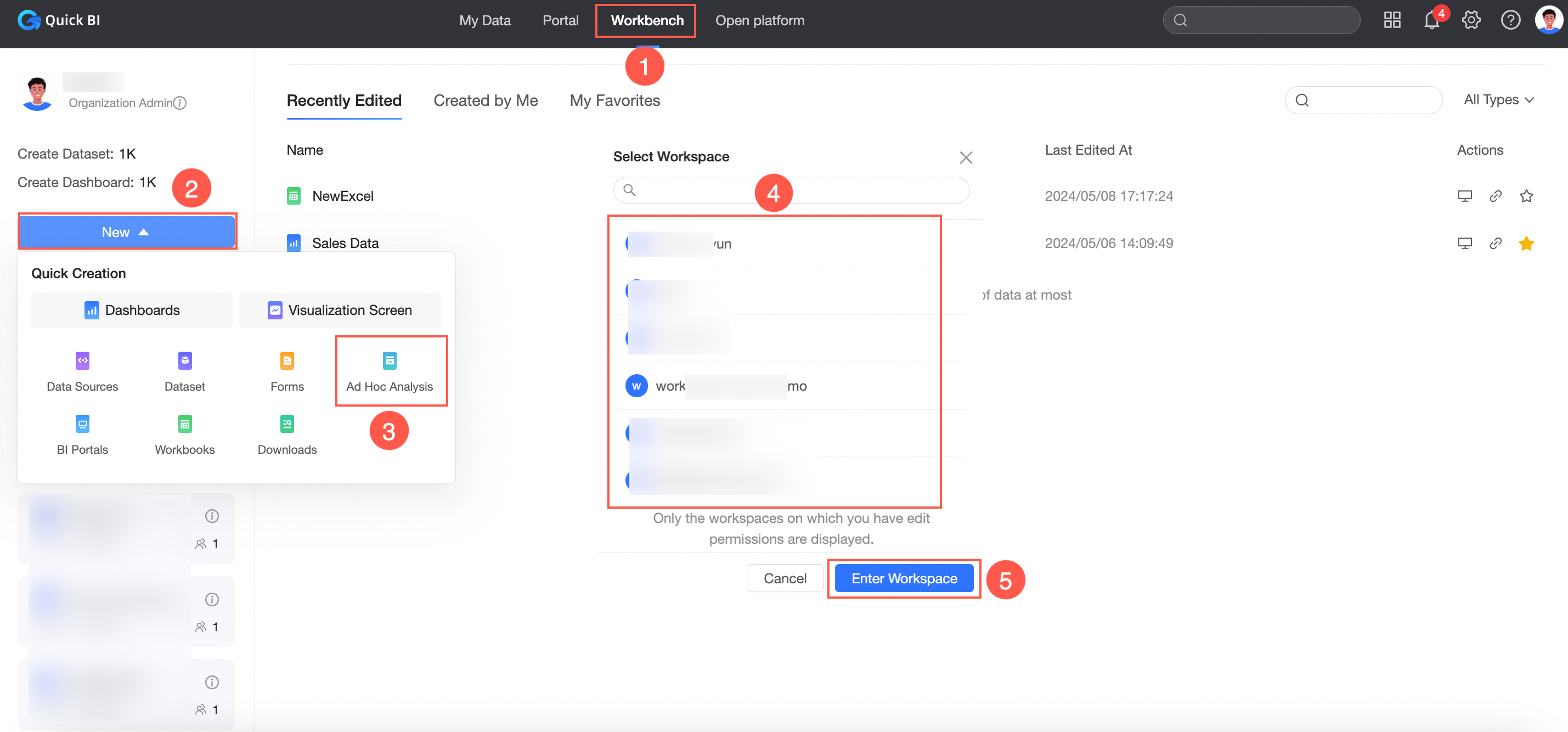This screenshot has height=732, width=1568.
Task: Copy link for NewExcel row
Action: coord(1495,196)
